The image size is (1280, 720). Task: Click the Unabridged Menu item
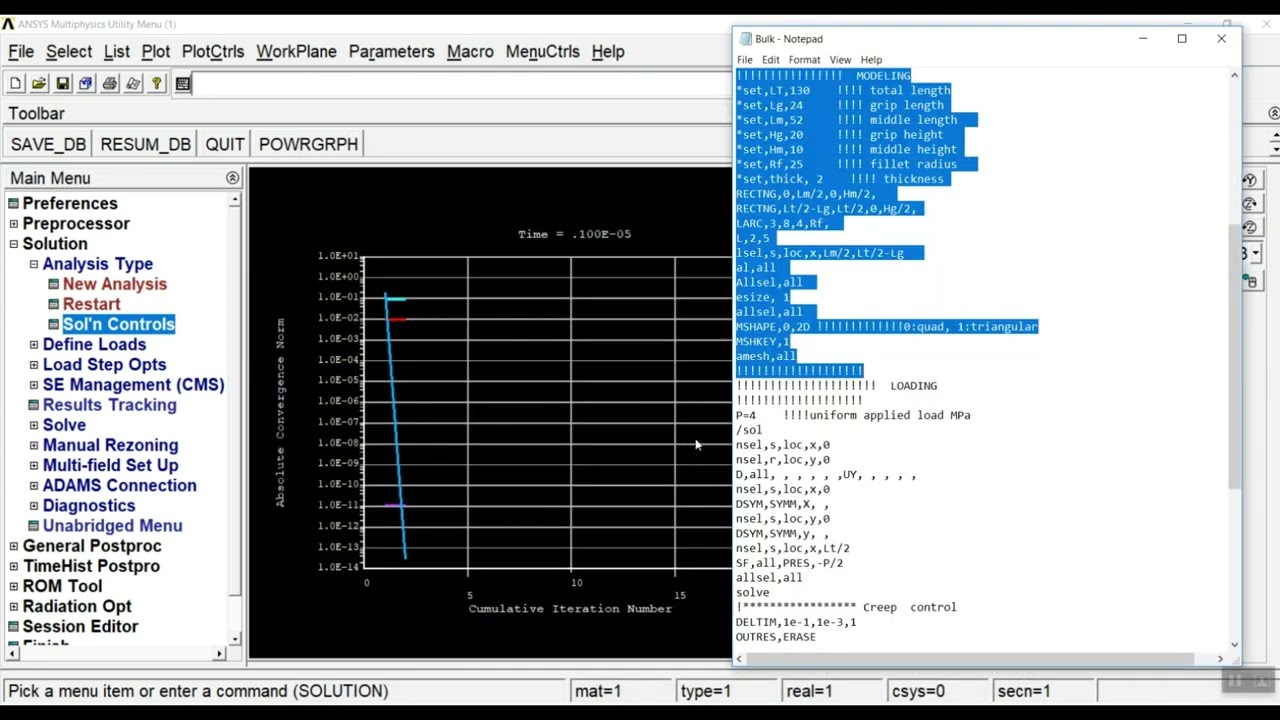[x=112, y=526]
